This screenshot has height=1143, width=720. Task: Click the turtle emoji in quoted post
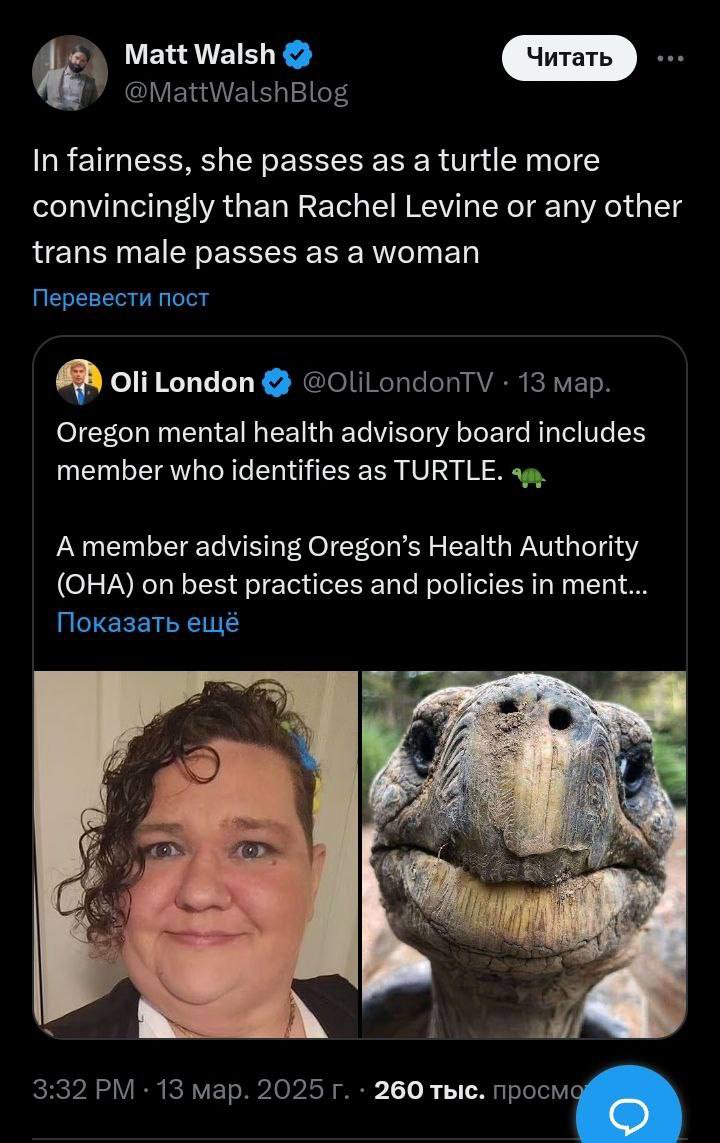pos(528,476)
